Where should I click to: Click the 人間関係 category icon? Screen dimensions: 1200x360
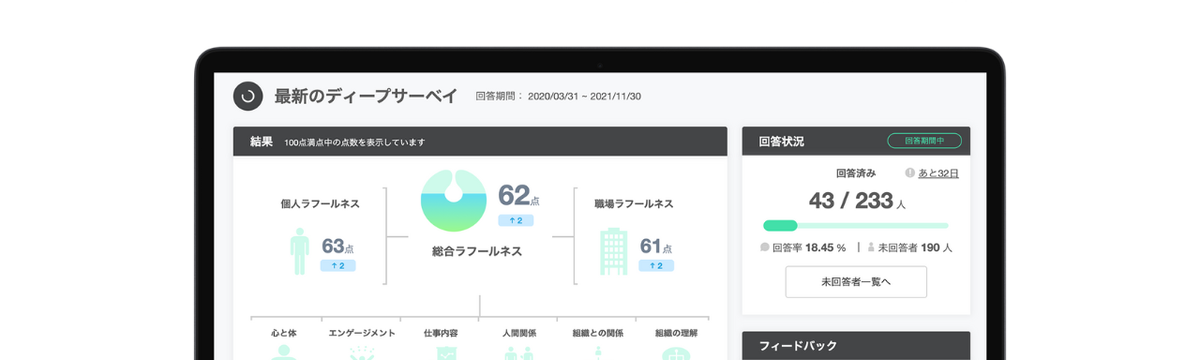518,353
